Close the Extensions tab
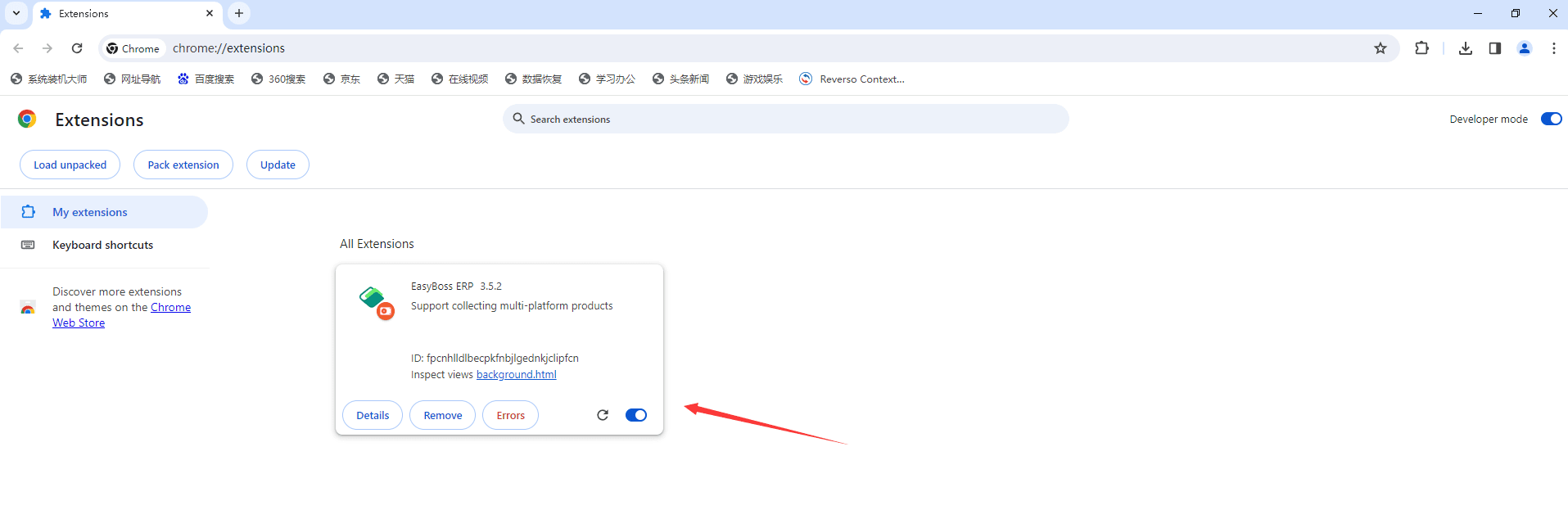 click(210, 13)
